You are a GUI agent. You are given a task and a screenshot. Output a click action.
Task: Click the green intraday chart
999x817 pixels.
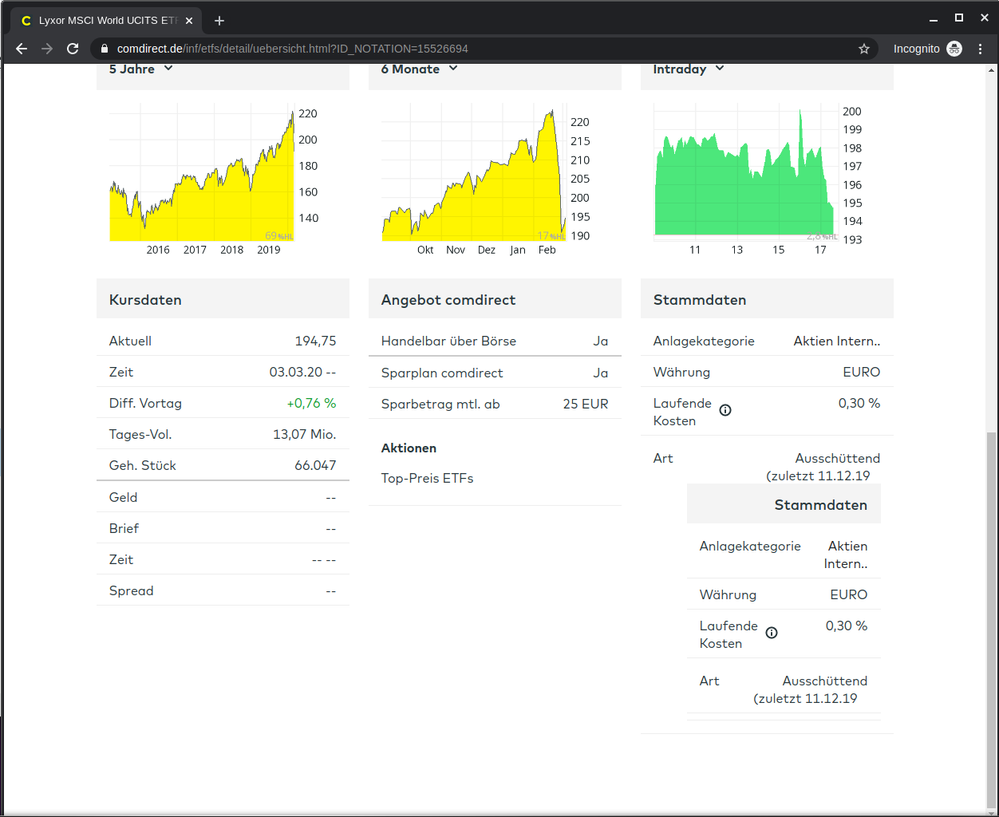[740, 190]
